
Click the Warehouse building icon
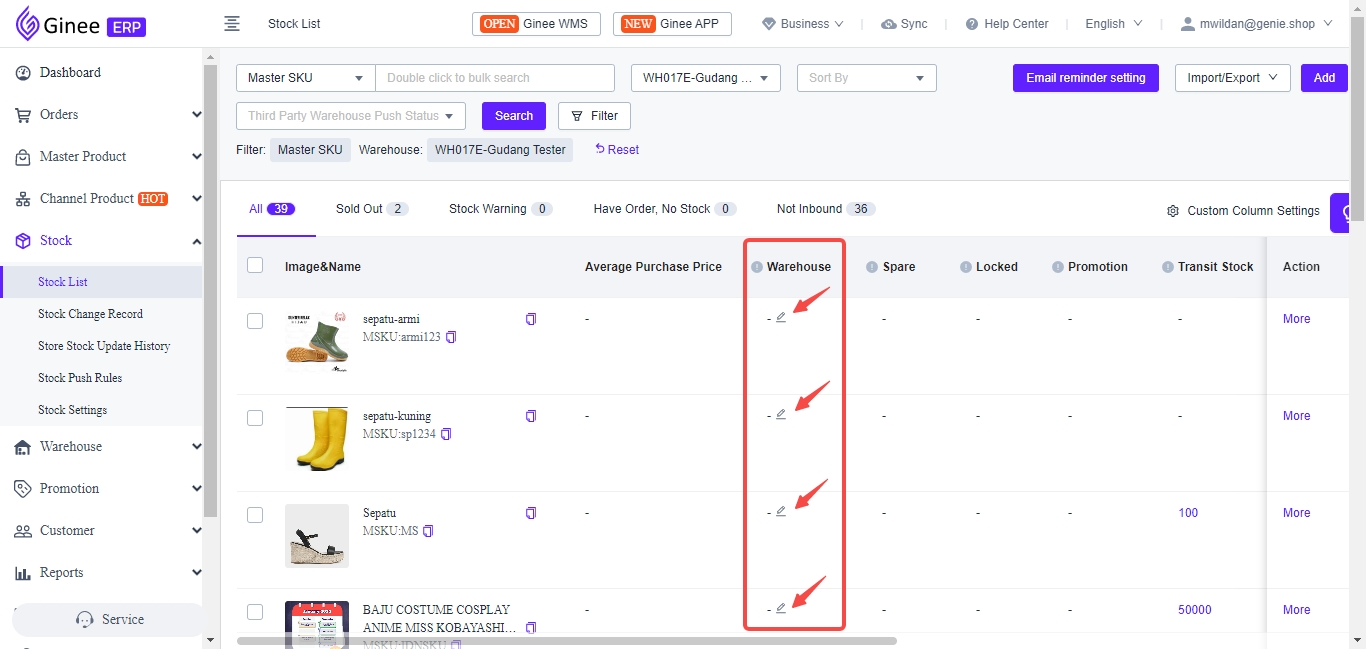(x=22, y=447)
